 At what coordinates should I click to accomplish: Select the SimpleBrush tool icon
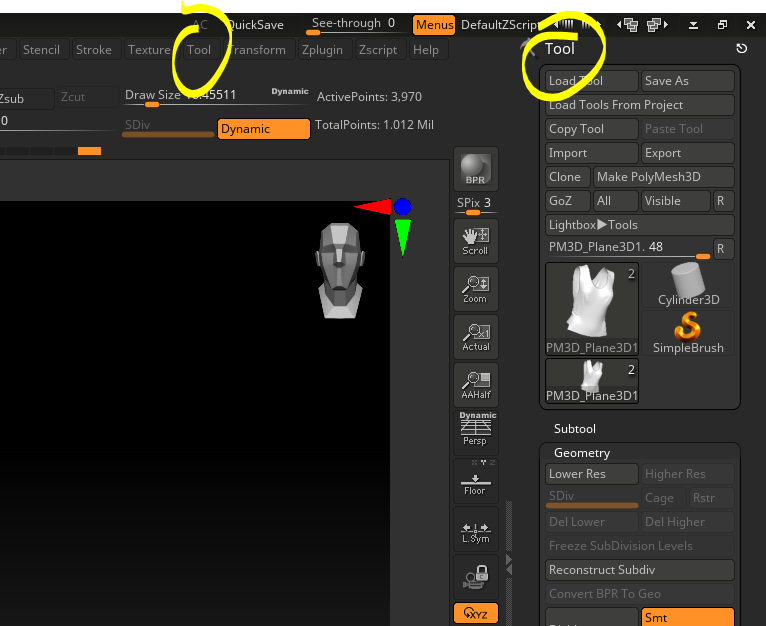pyautogui.click(x=688, y=332)
